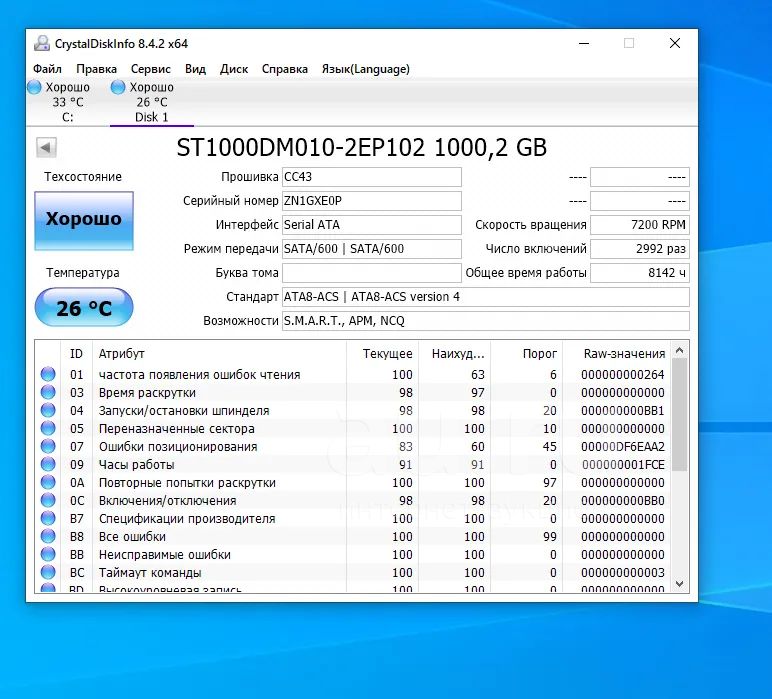Screen dimensions: 772x699
Task: Click status orb for attribute 03 row
Action: coord(48,392)
